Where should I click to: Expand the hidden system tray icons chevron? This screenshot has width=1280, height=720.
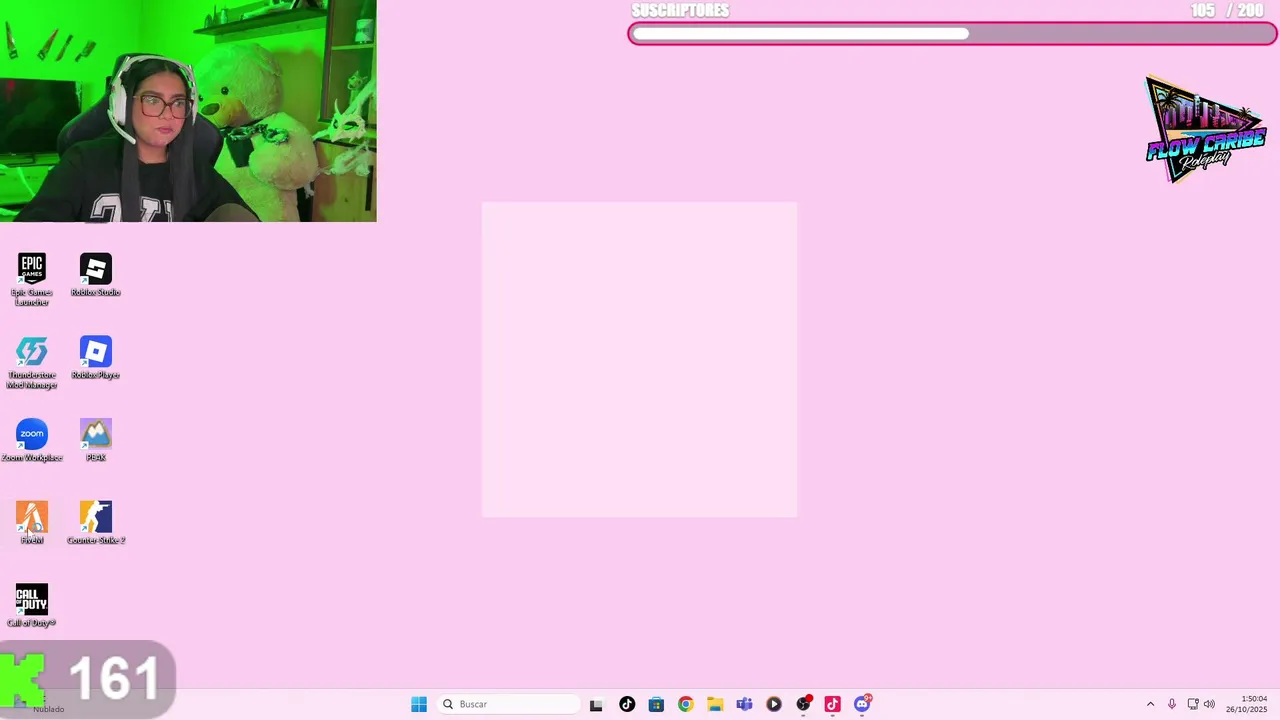pos(1150,704)
